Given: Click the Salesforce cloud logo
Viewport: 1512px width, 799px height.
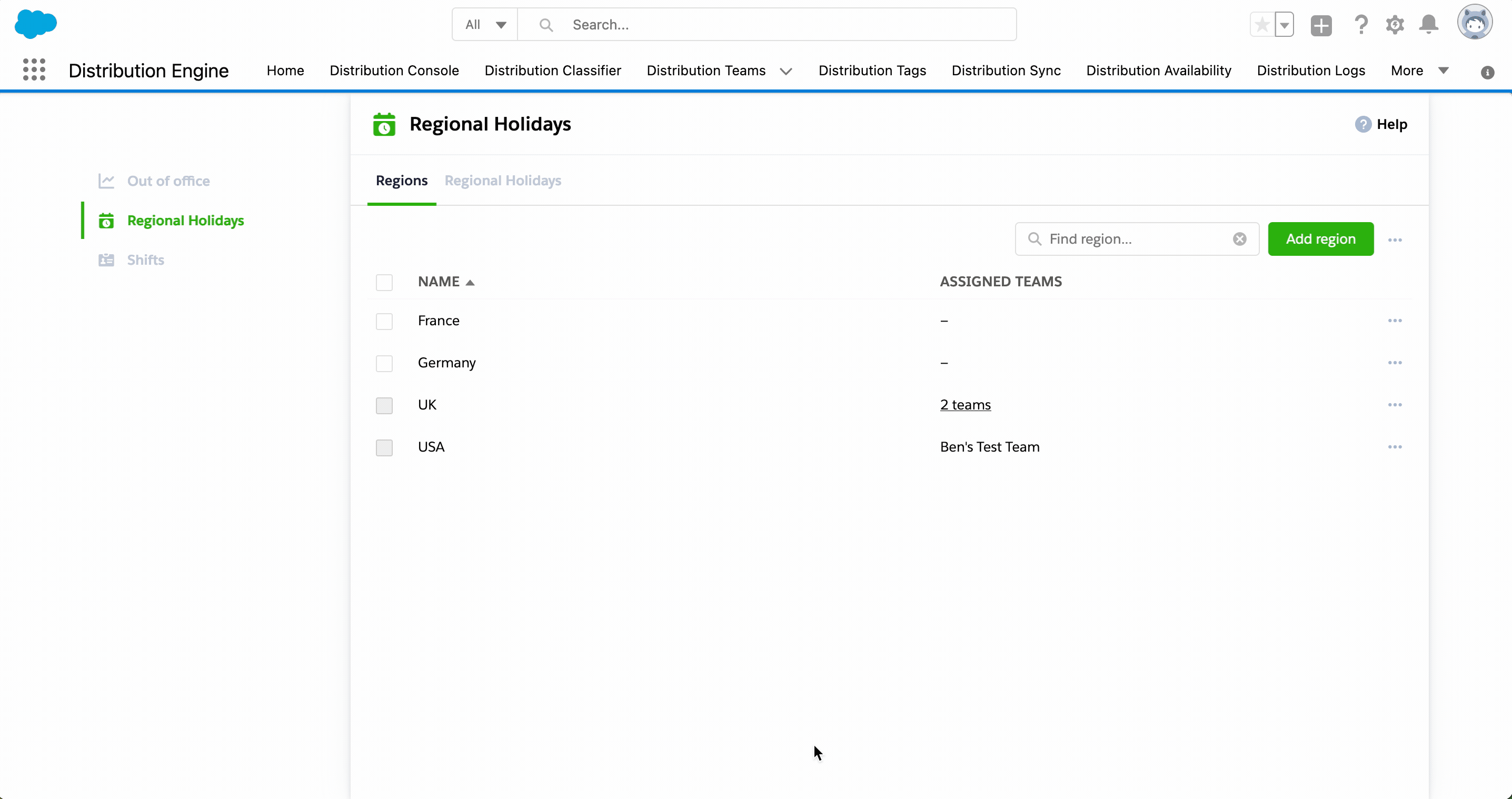Looking at the screenshot, I should tap(36, 24).
